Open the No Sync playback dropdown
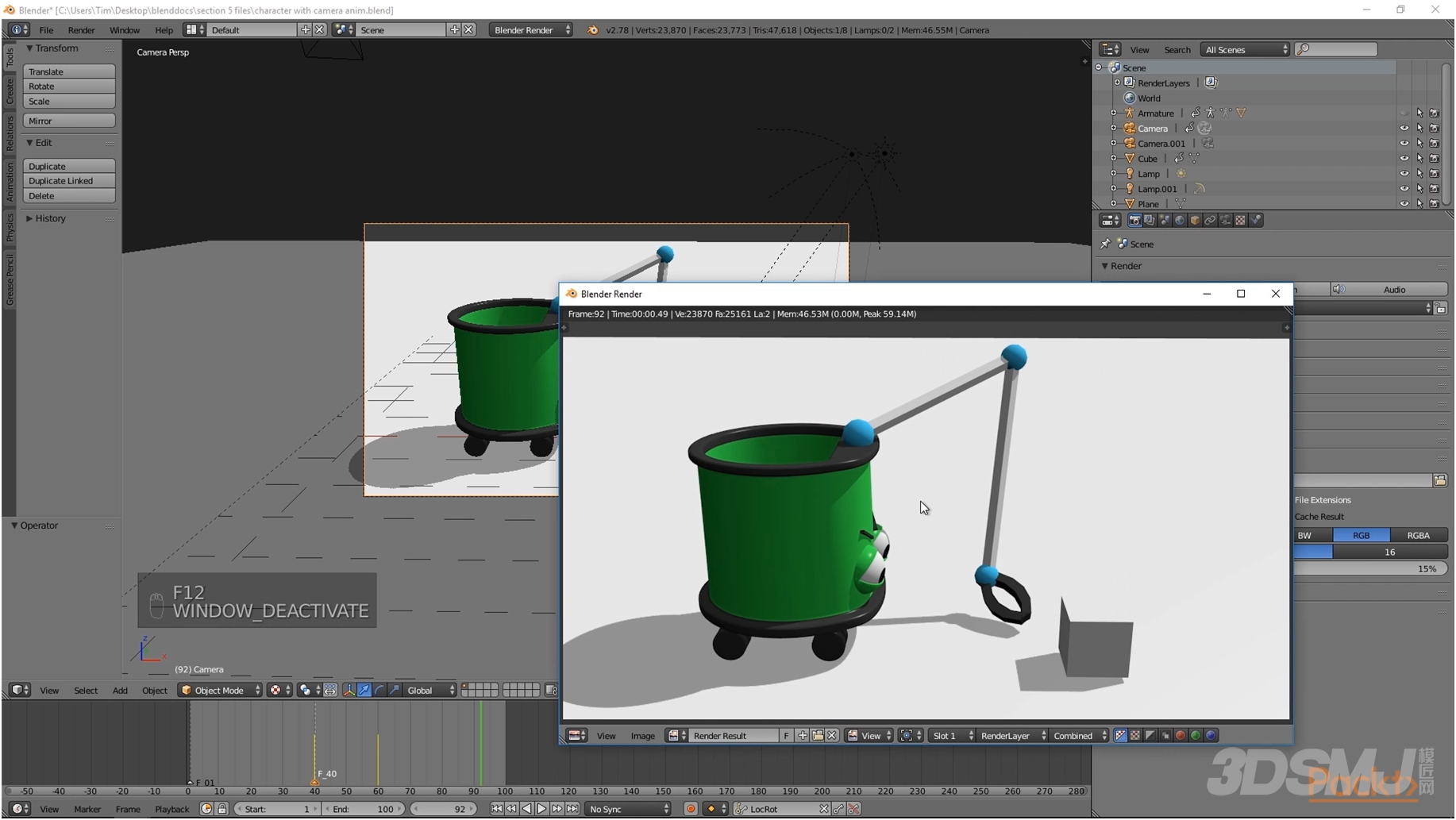The image size is (1456, 820). point(628,809)
